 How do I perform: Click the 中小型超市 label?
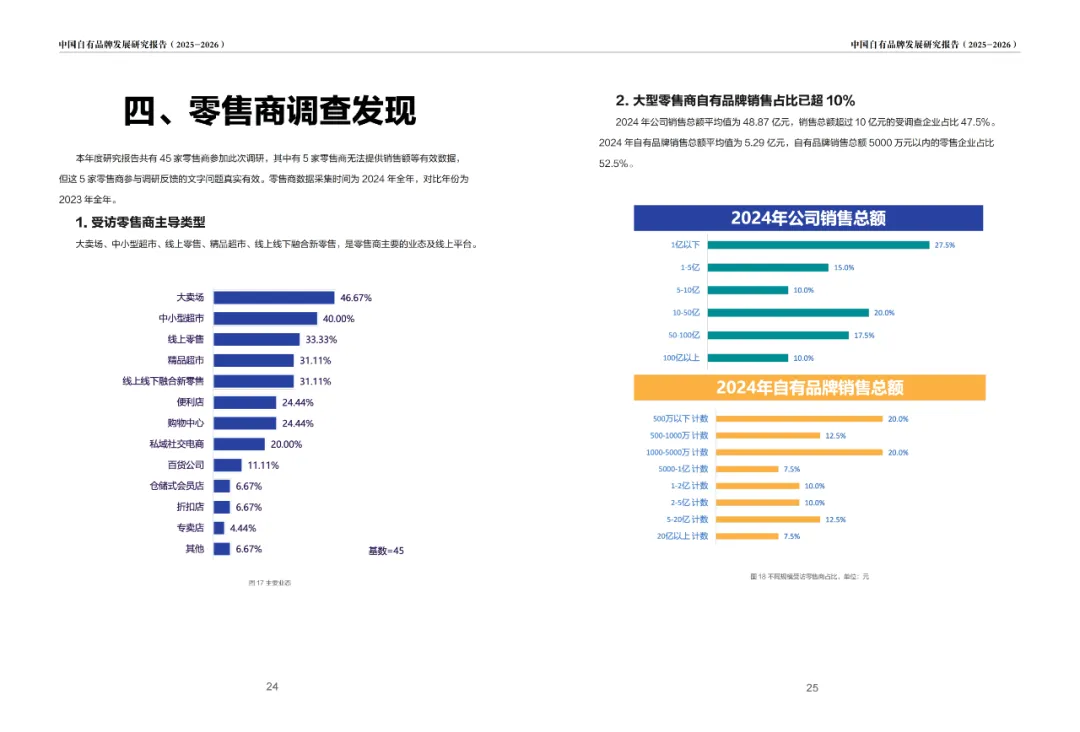click(181, 318)
